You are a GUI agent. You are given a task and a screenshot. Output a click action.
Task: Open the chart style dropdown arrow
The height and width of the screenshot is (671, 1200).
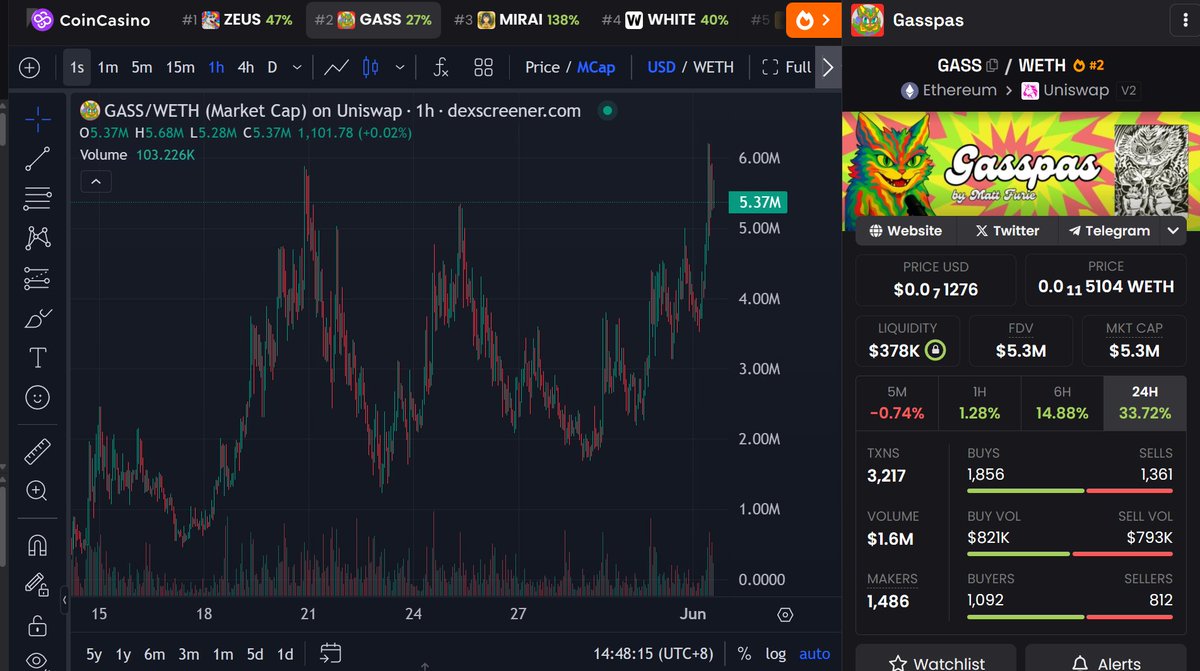(x=400, y=68)
